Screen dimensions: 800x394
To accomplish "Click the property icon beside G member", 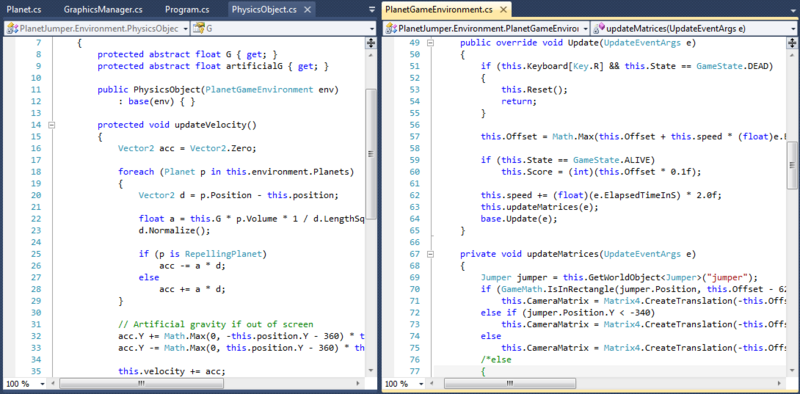I will pyautogui.click(x=199, y=29).
